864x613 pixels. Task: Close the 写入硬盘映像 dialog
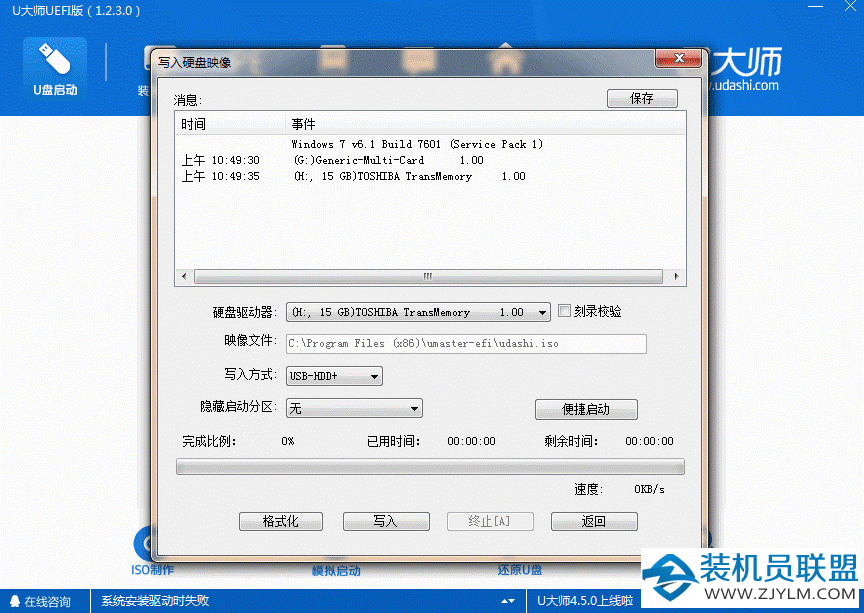click(678, 58)
